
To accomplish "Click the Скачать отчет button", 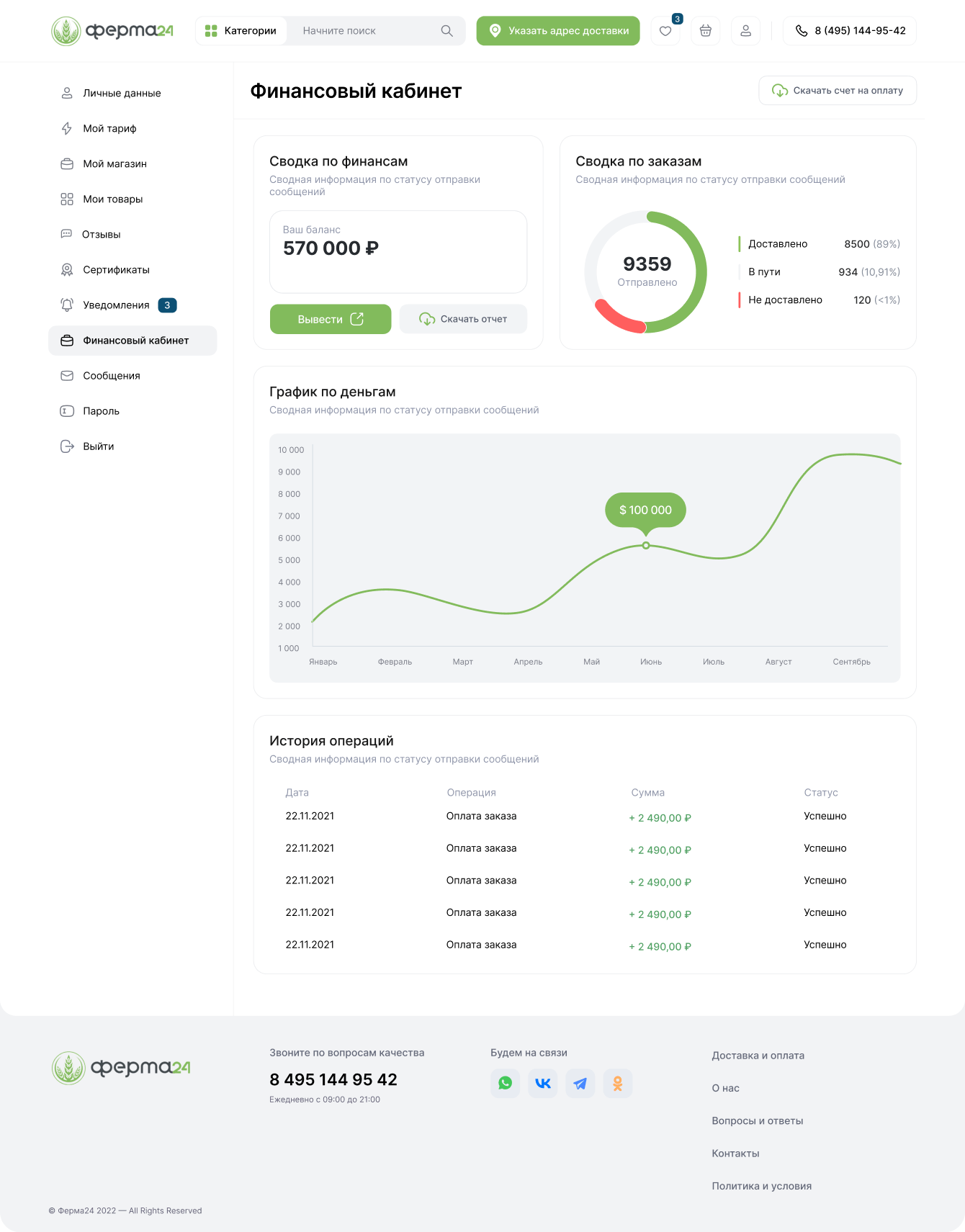I will coord(463,319).
